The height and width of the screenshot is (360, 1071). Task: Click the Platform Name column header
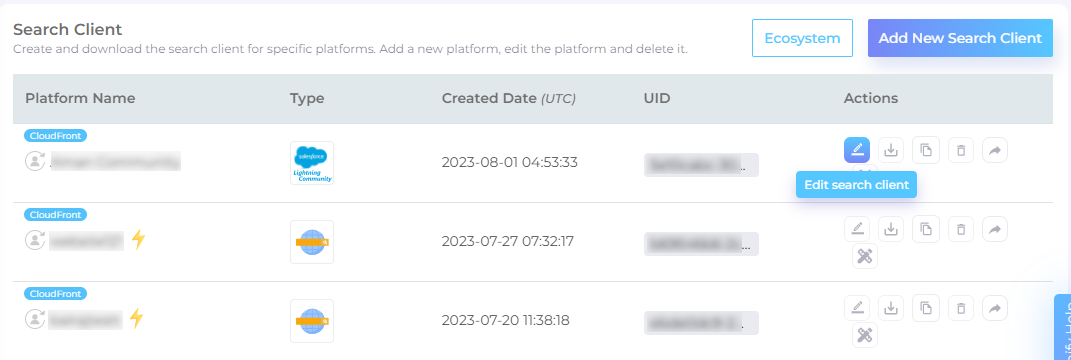(80, 98)
